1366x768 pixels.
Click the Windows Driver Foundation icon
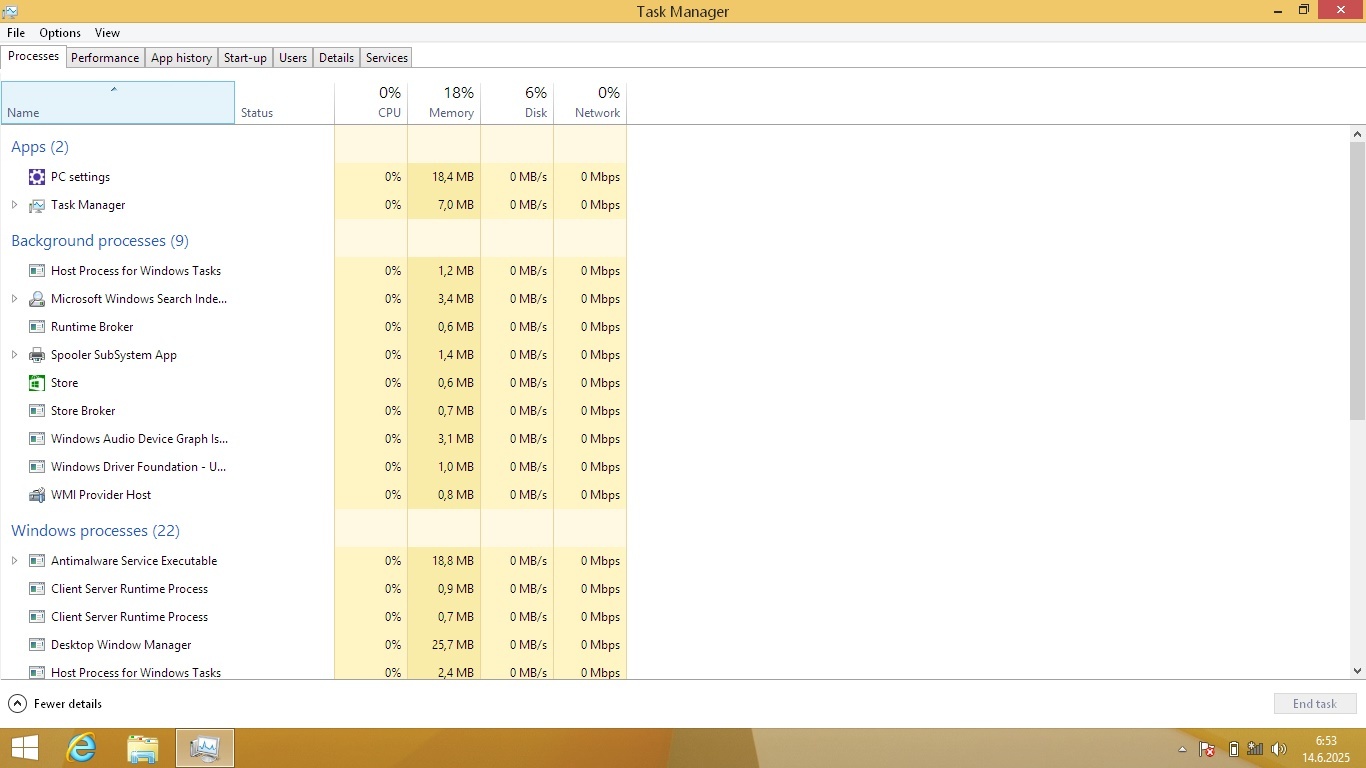(37, 467)
